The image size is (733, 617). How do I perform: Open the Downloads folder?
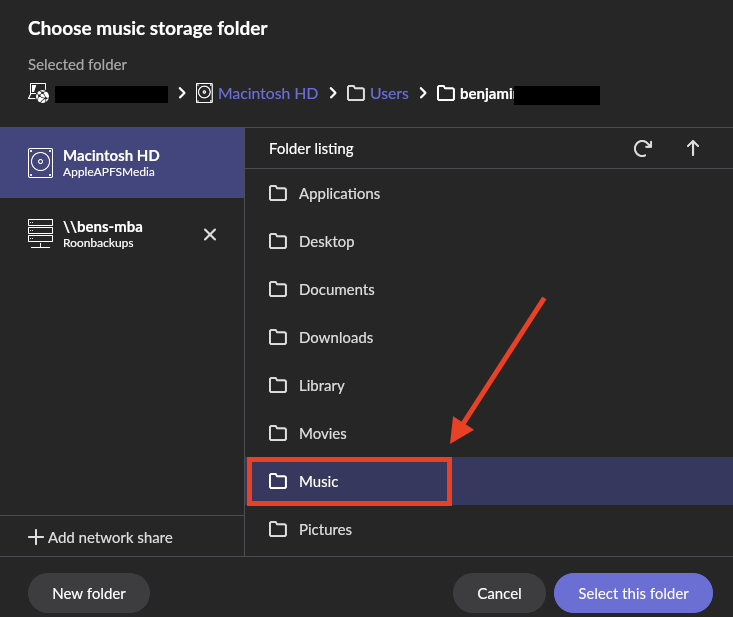(x=489, y=337)
